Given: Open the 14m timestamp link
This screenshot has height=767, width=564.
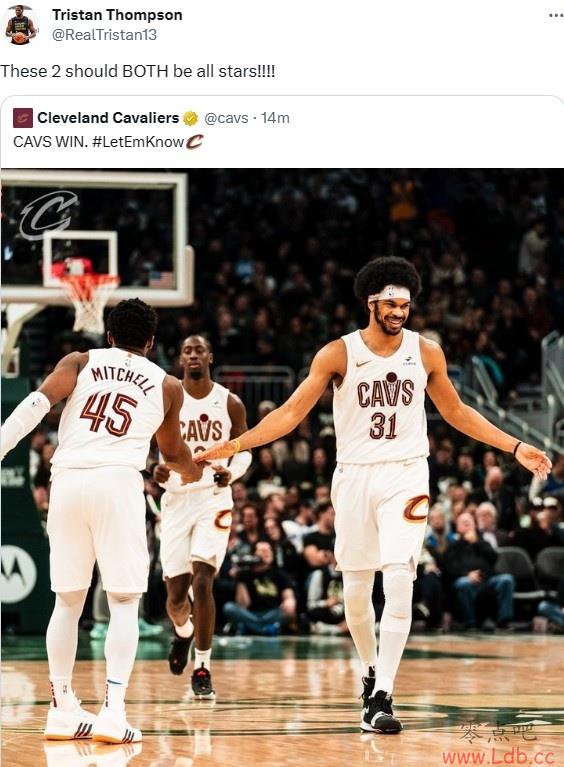Looking at the screenshot, I should point(275,118).
